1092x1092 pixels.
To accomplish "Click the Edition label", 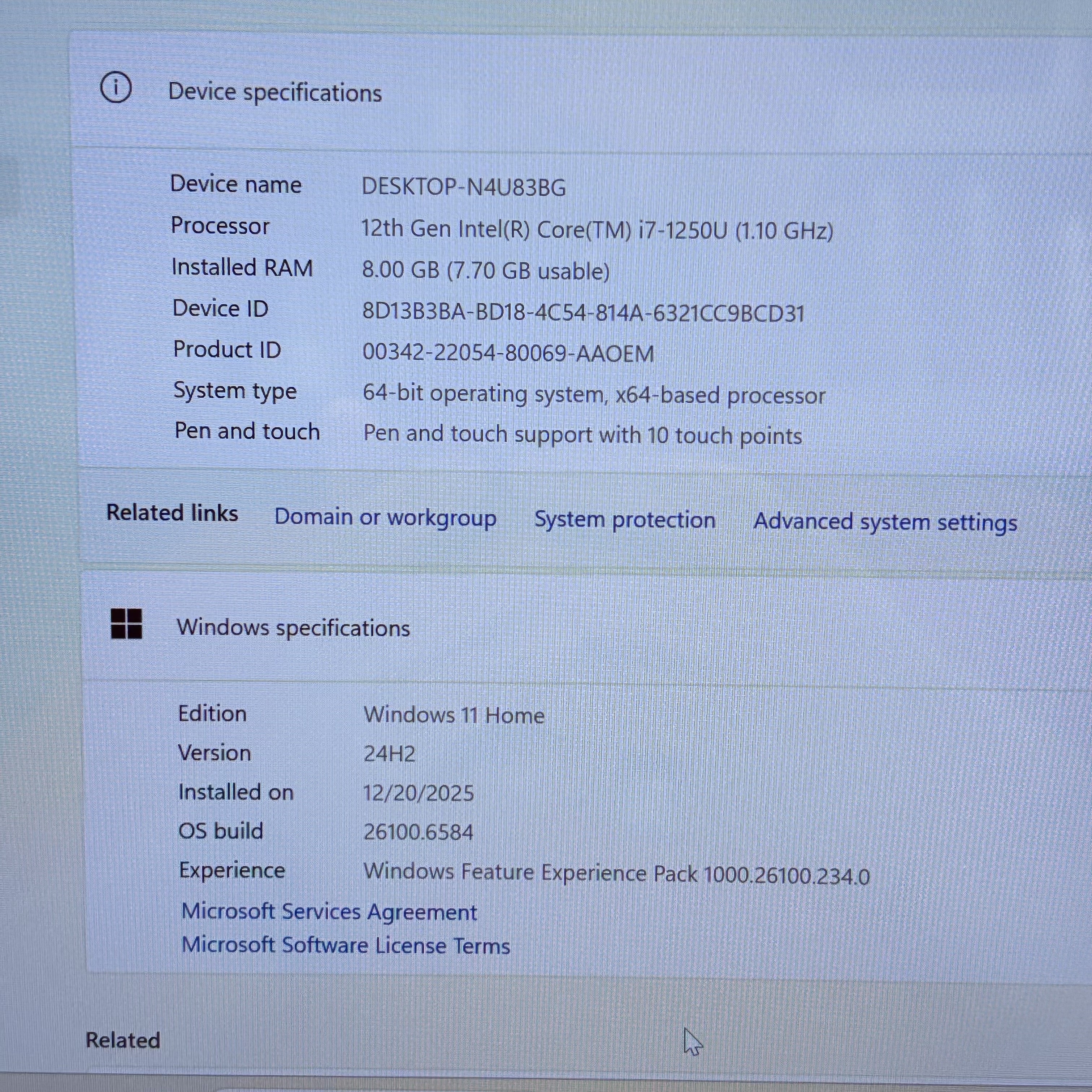I will point(212,714).
